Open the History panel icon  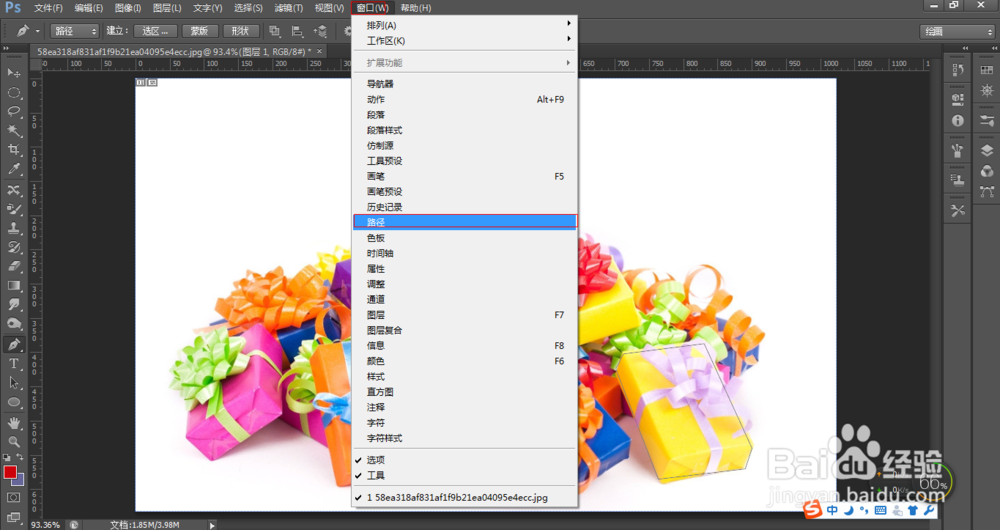(x=957, y=70)
